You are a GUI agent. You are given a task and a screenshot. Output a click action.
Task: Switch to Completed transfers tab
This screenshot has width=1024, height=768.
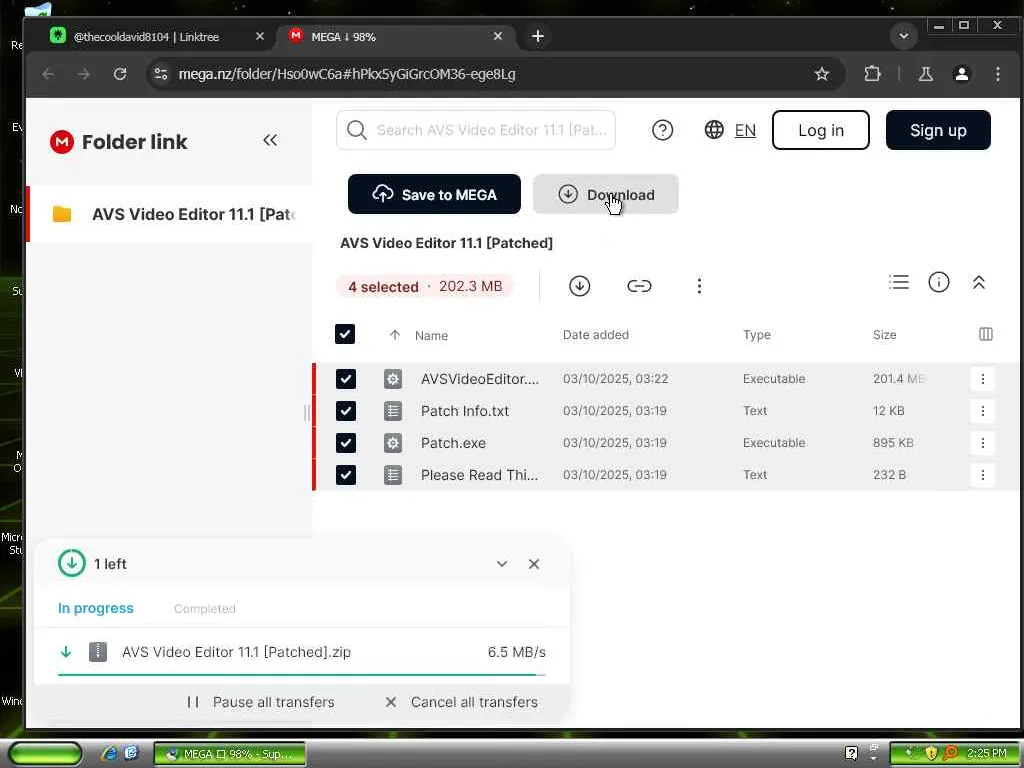click(x=204, y=609)
